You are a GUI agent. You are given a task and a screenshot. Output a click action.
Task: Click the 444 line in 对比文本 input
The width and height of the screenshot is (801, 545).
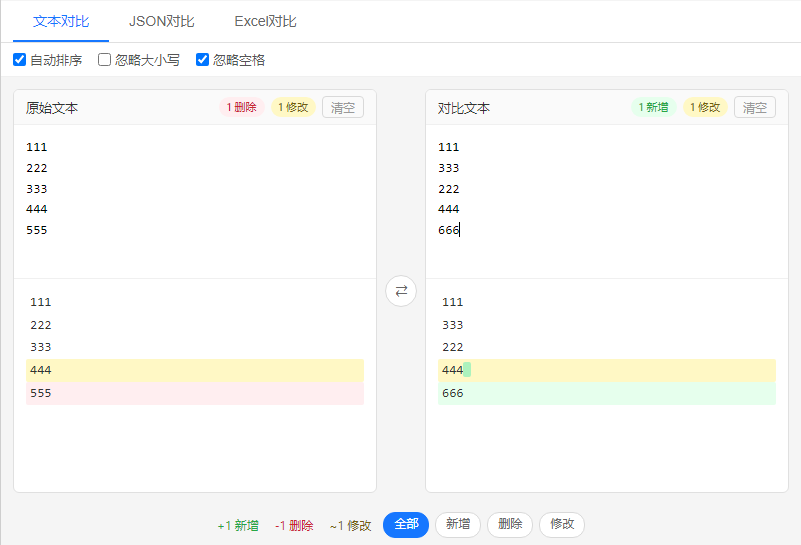(449, 209)
